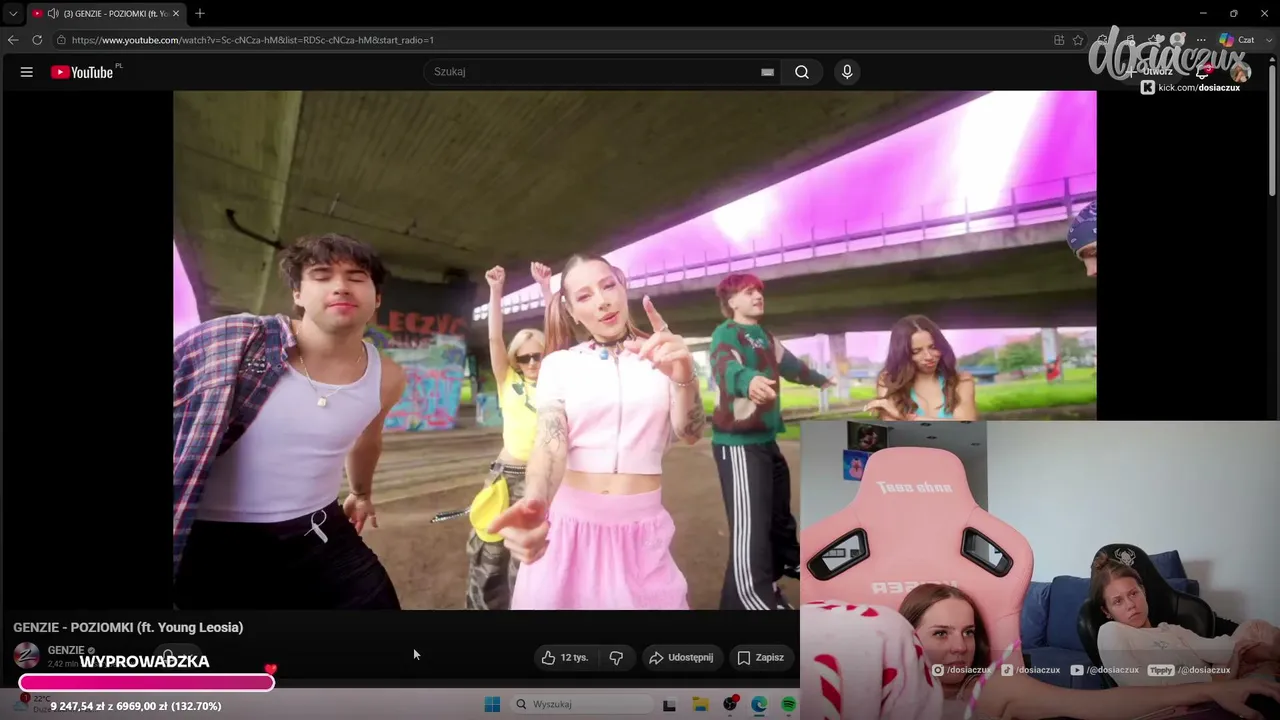Reload the page with the refresh icon
This screenshot has height=720, width=1280.
(37, 40)
